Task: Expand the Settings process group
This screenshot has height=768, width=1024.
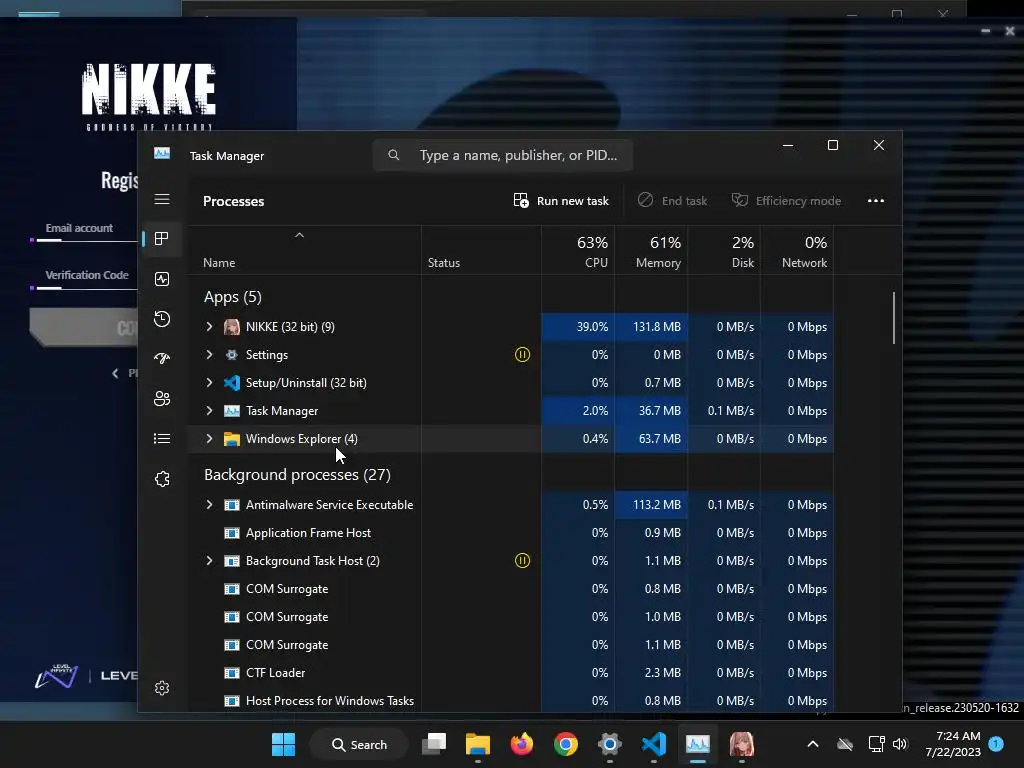Action: tap(209, 355)
